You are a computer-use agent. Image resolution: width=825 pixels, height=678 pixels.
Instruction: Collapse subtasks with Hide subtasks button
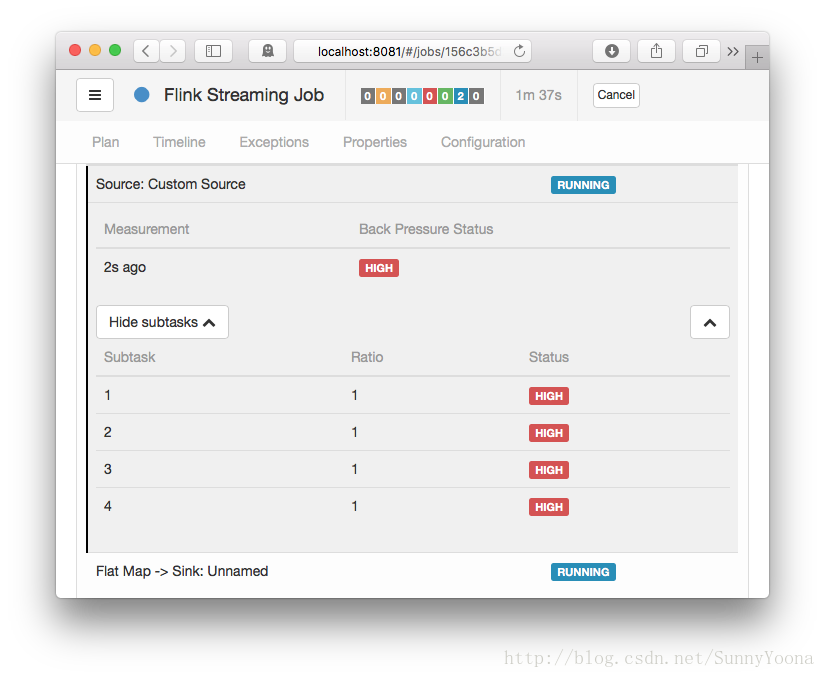tap(162, 322)
